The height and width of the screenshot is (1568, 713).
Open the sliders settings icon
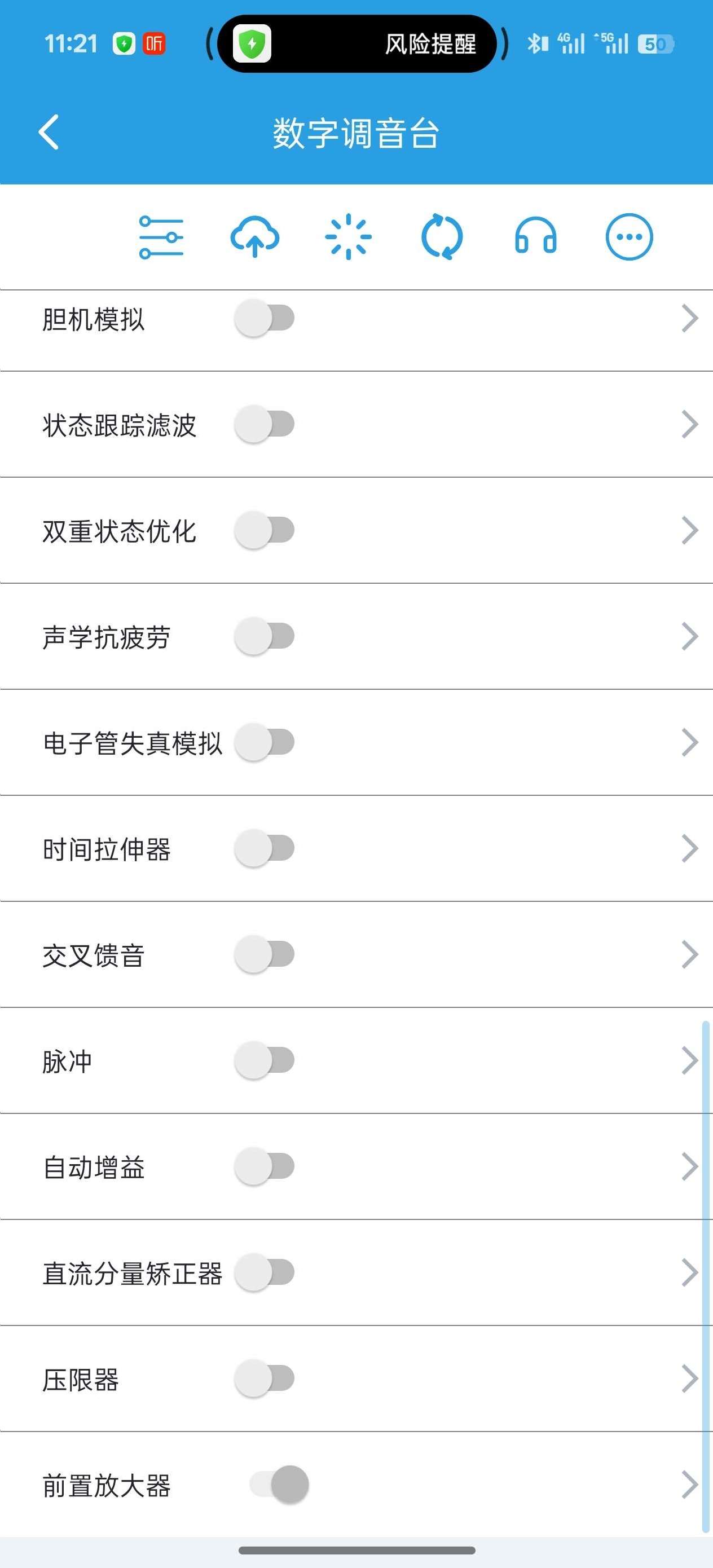tap(161, 237)
